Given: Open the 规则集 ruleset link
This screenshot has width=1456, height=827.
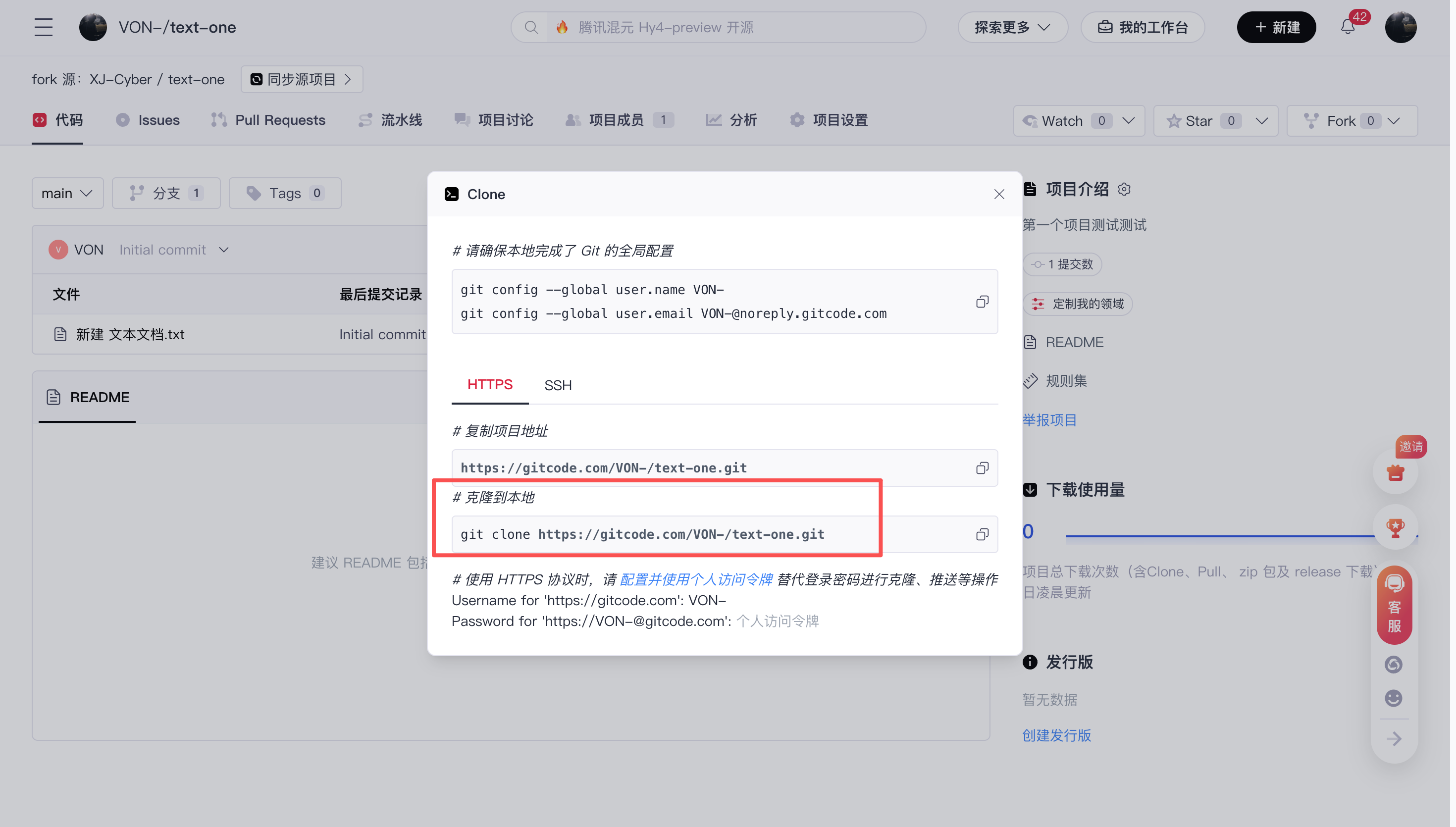Looking at the screenshot, I should [x=1066, y=381].
